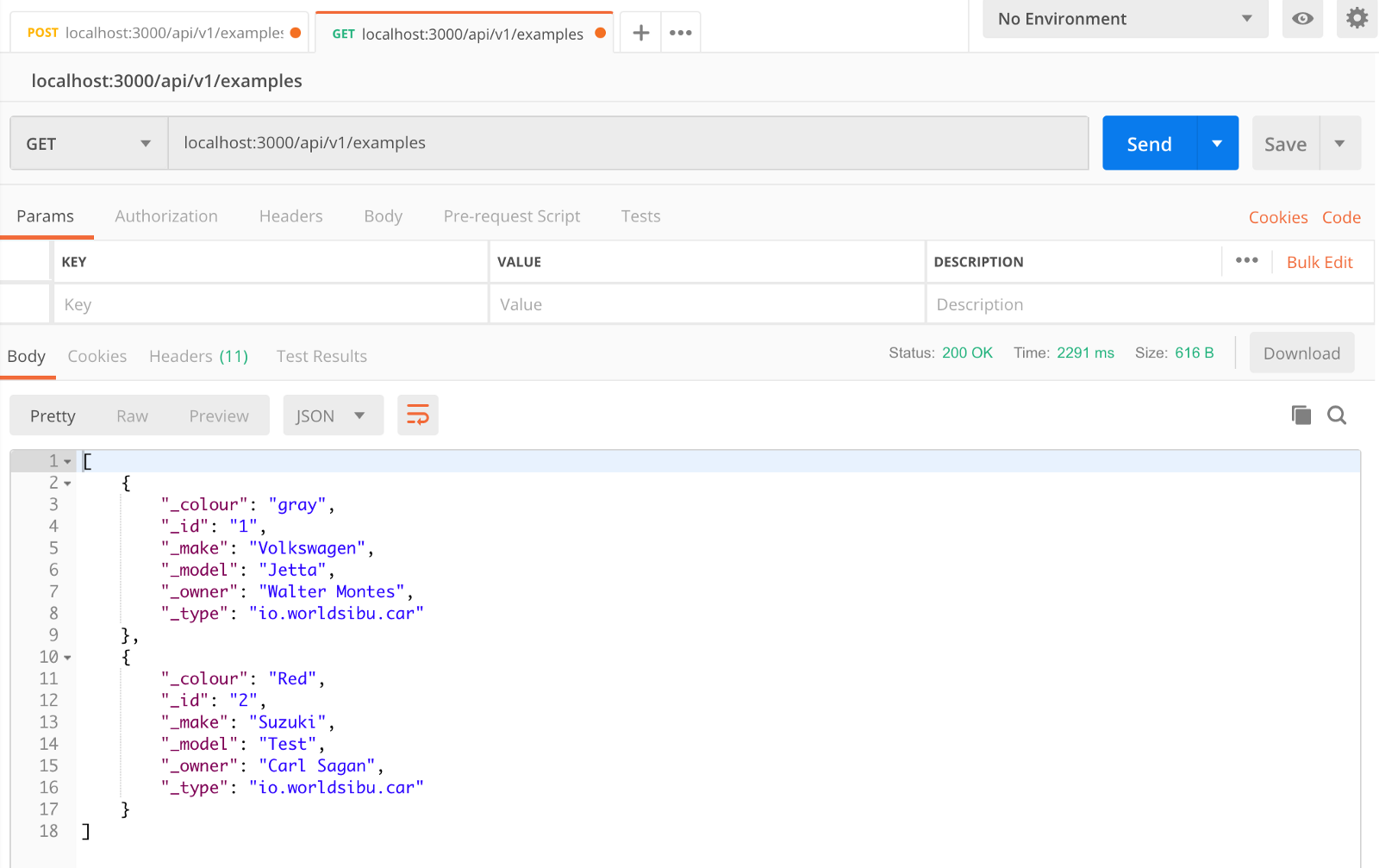Image resolution: width=1379 pixels, height=868 pixels.
Task: Switch to the Authorization tab
Action: [166, 216]
